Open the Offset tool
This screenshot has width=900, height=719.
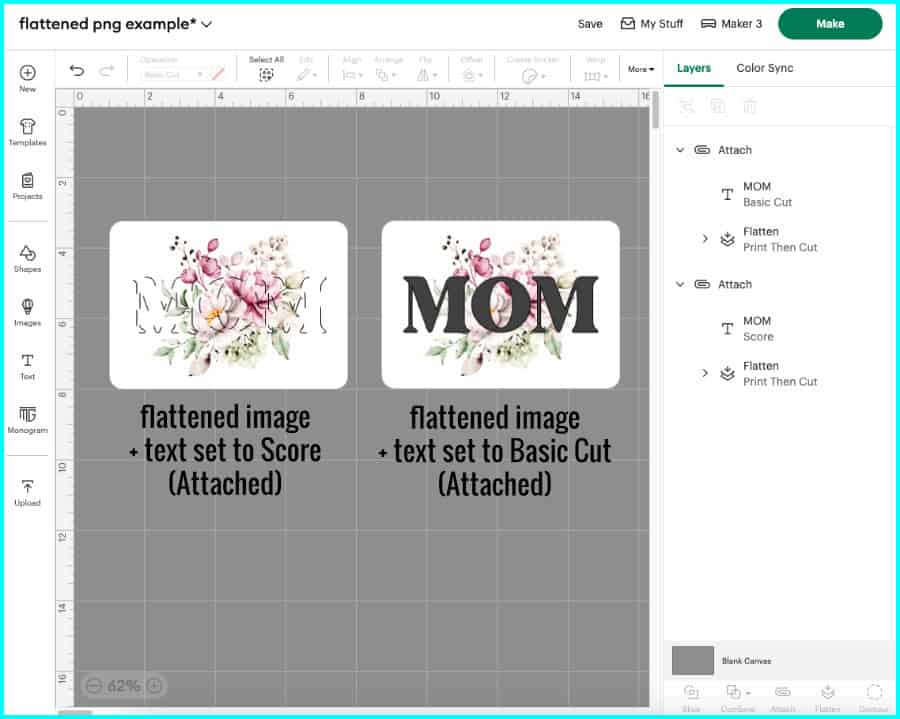[472, 68]
